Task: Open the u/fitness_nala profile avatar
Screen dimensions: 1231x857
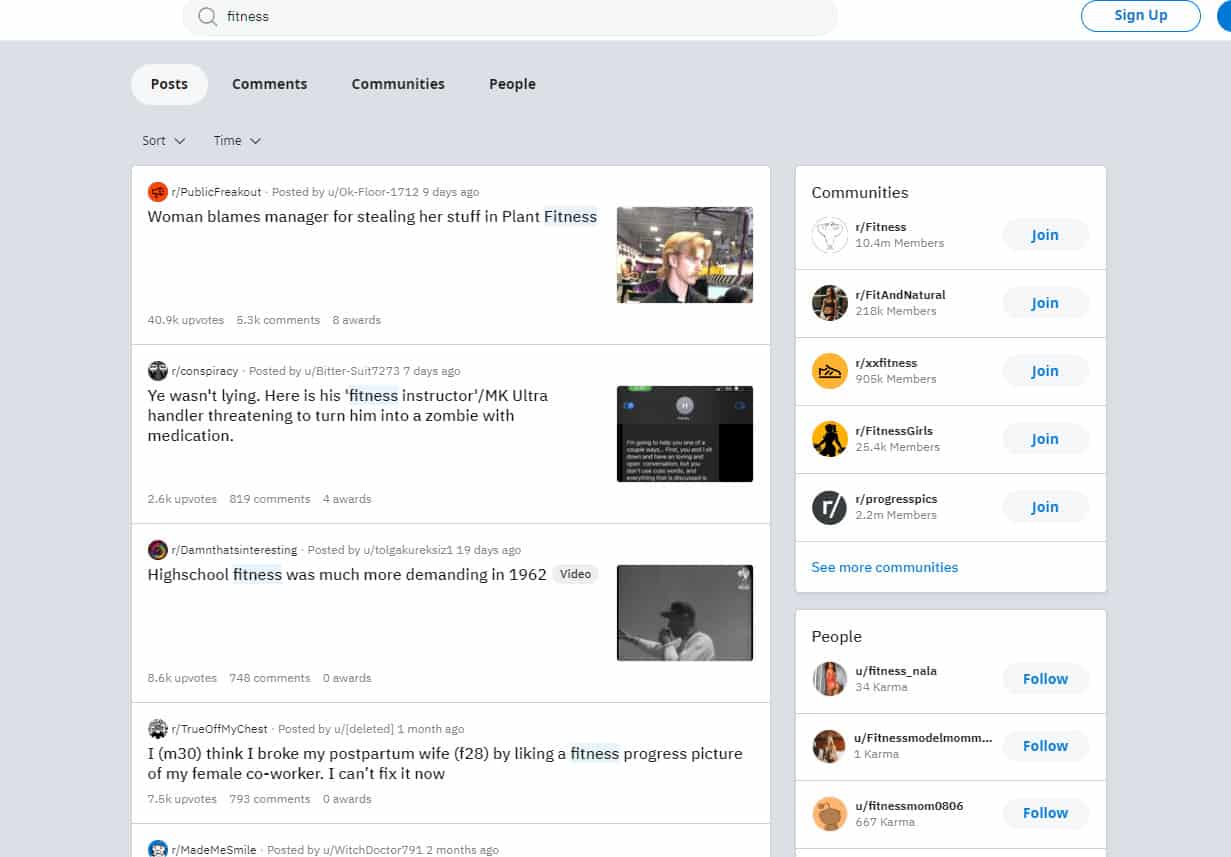Action: point(829,678)
